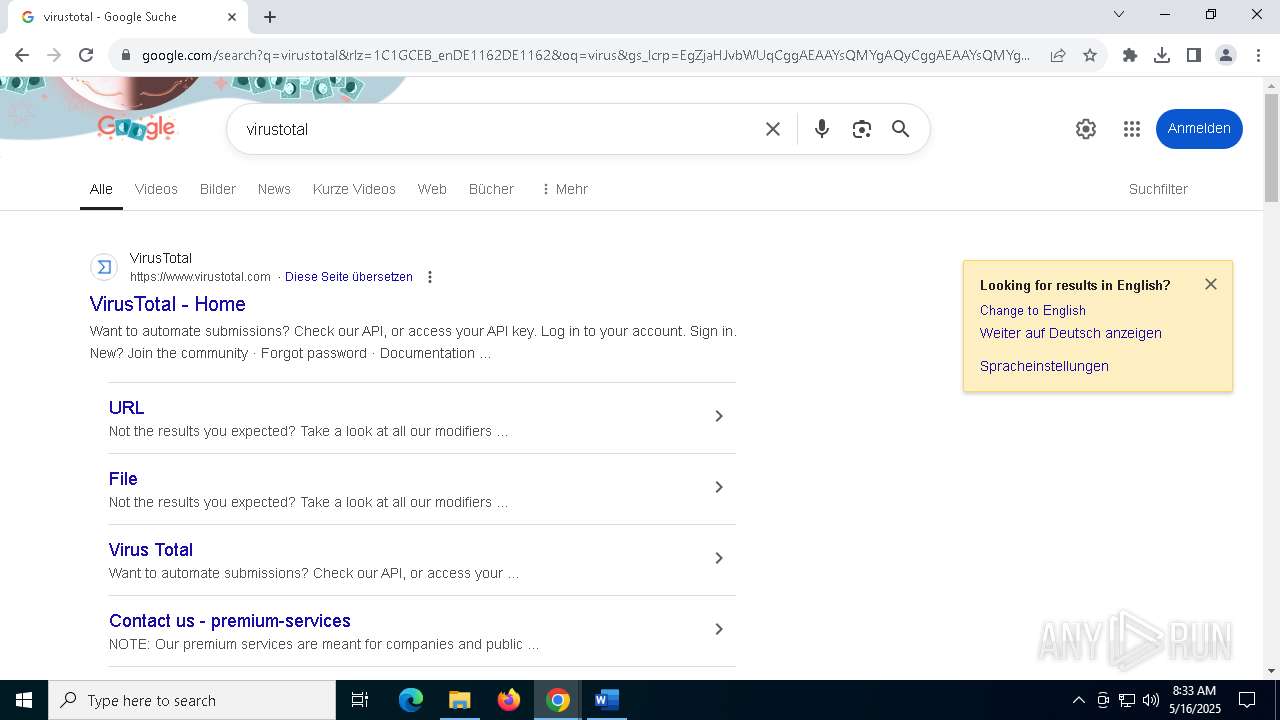Click the Chrome address bar URL
This screenshot has height=720, width=1280.
click(x=585, y=55)
